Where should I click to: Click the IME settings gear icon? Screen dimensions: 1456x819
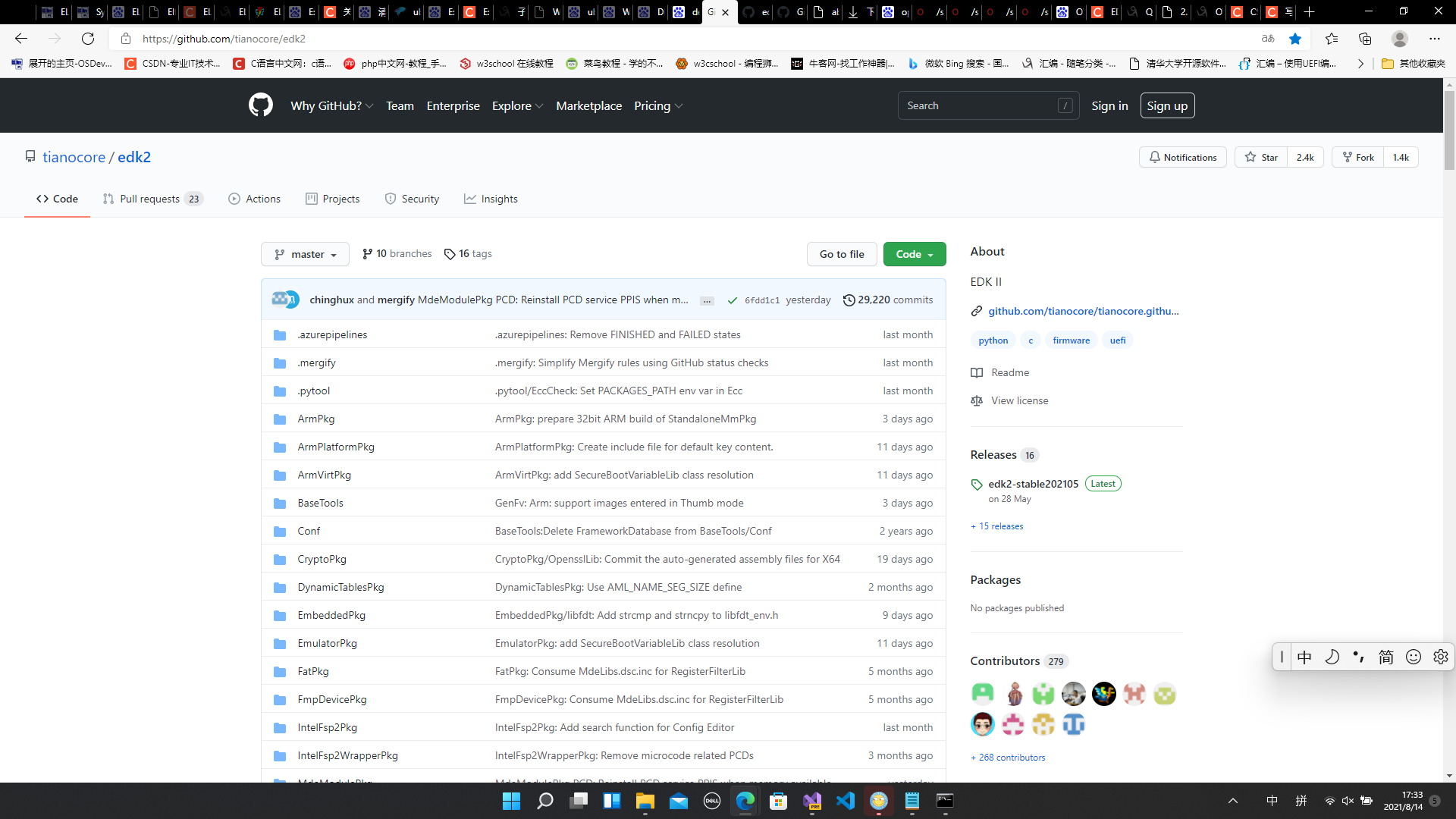(x=1440, y=657)
